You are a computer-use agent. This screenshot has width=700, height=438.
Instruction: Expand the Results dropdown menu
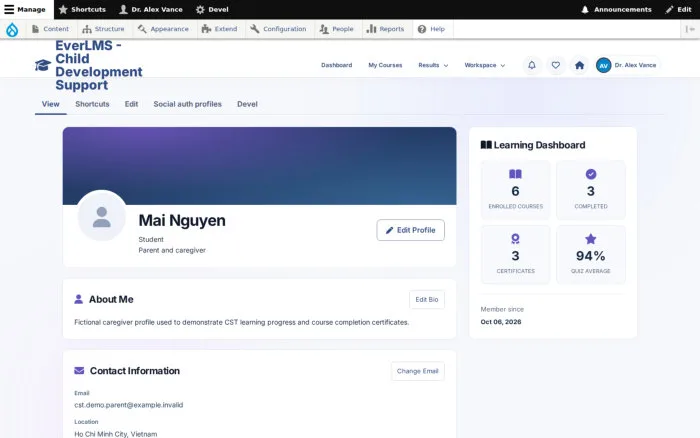pos(433,65)
